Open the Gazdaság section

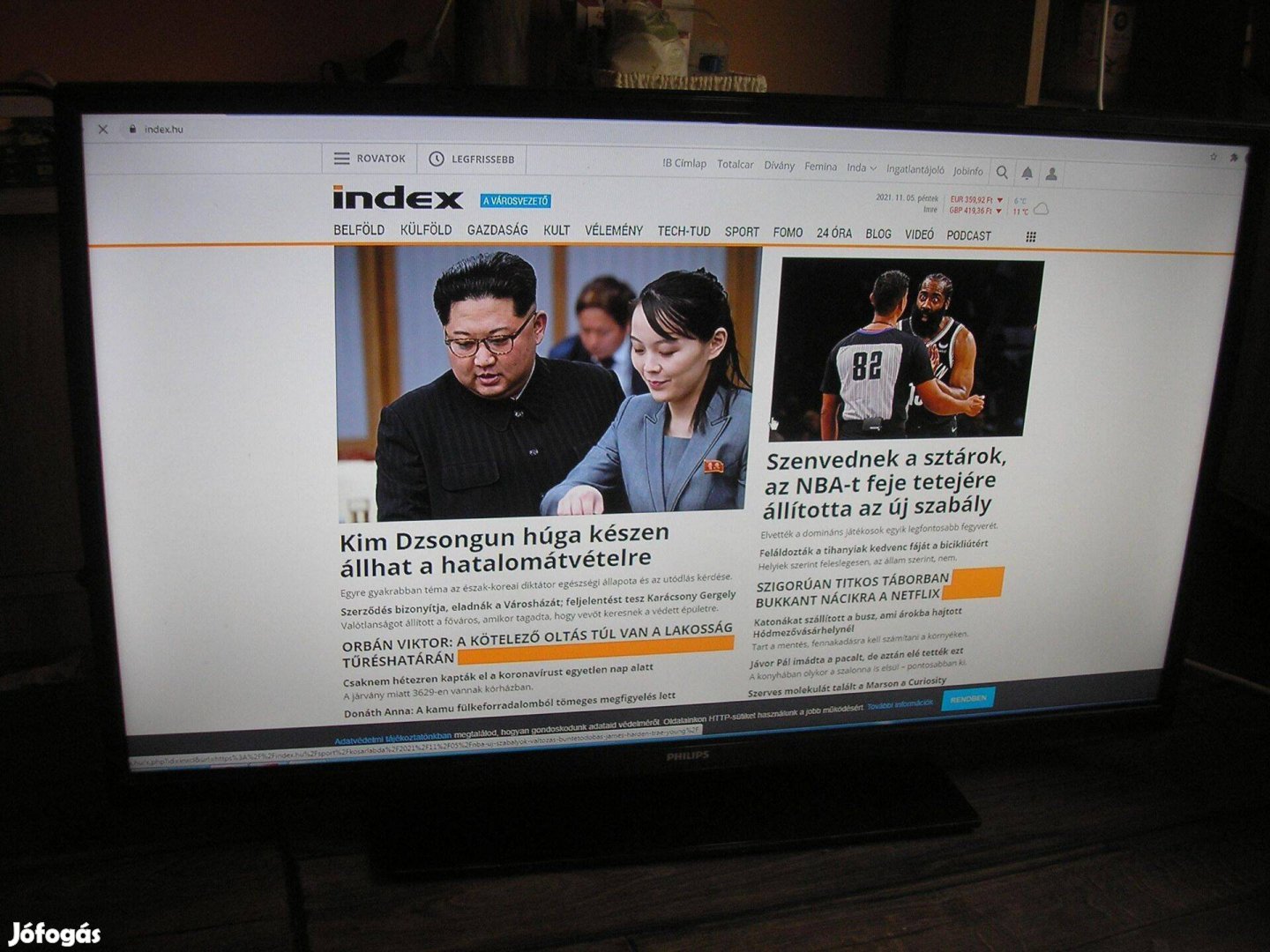(x=497, y=230)
